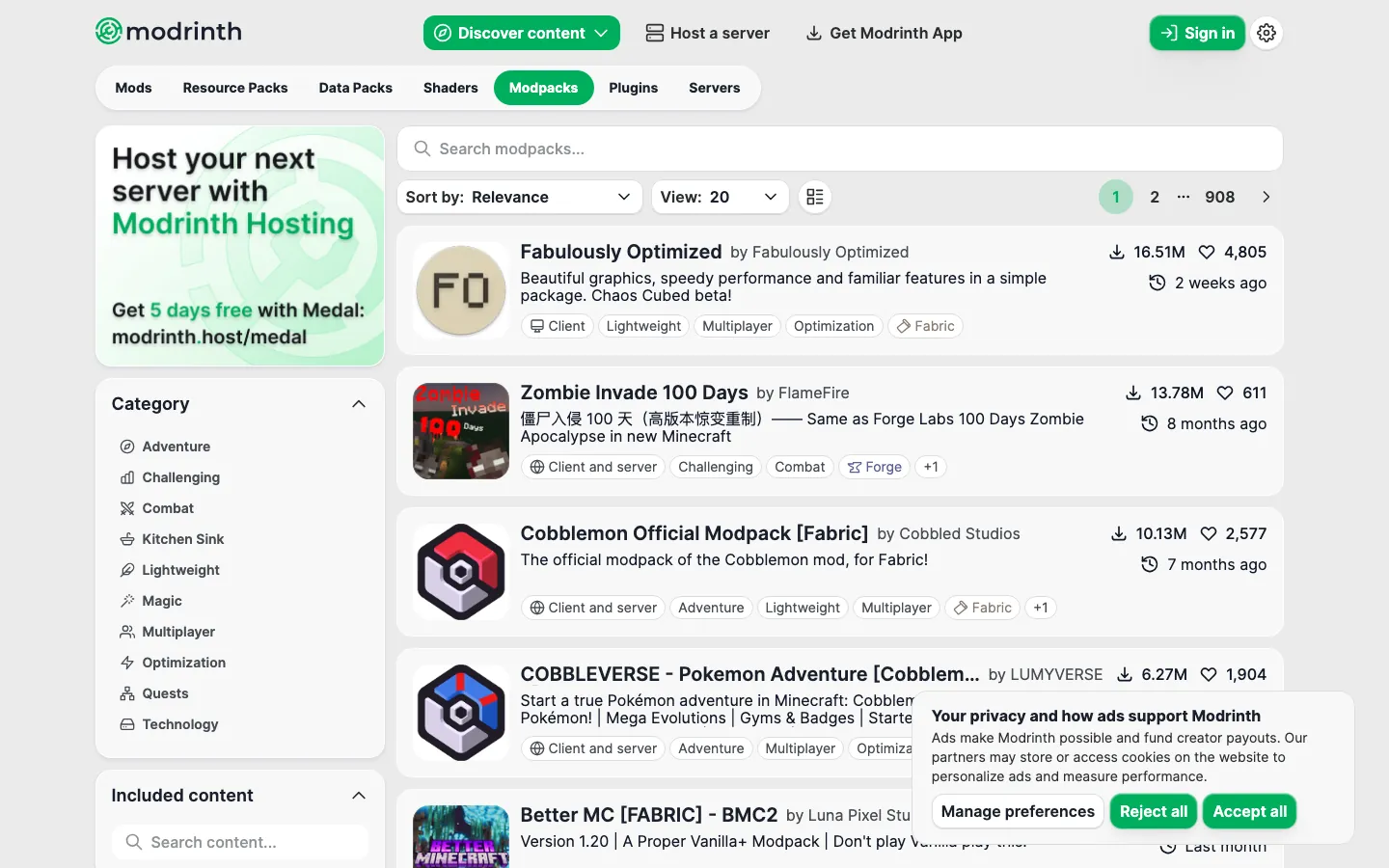Click Get Modrinth App link

885,33
